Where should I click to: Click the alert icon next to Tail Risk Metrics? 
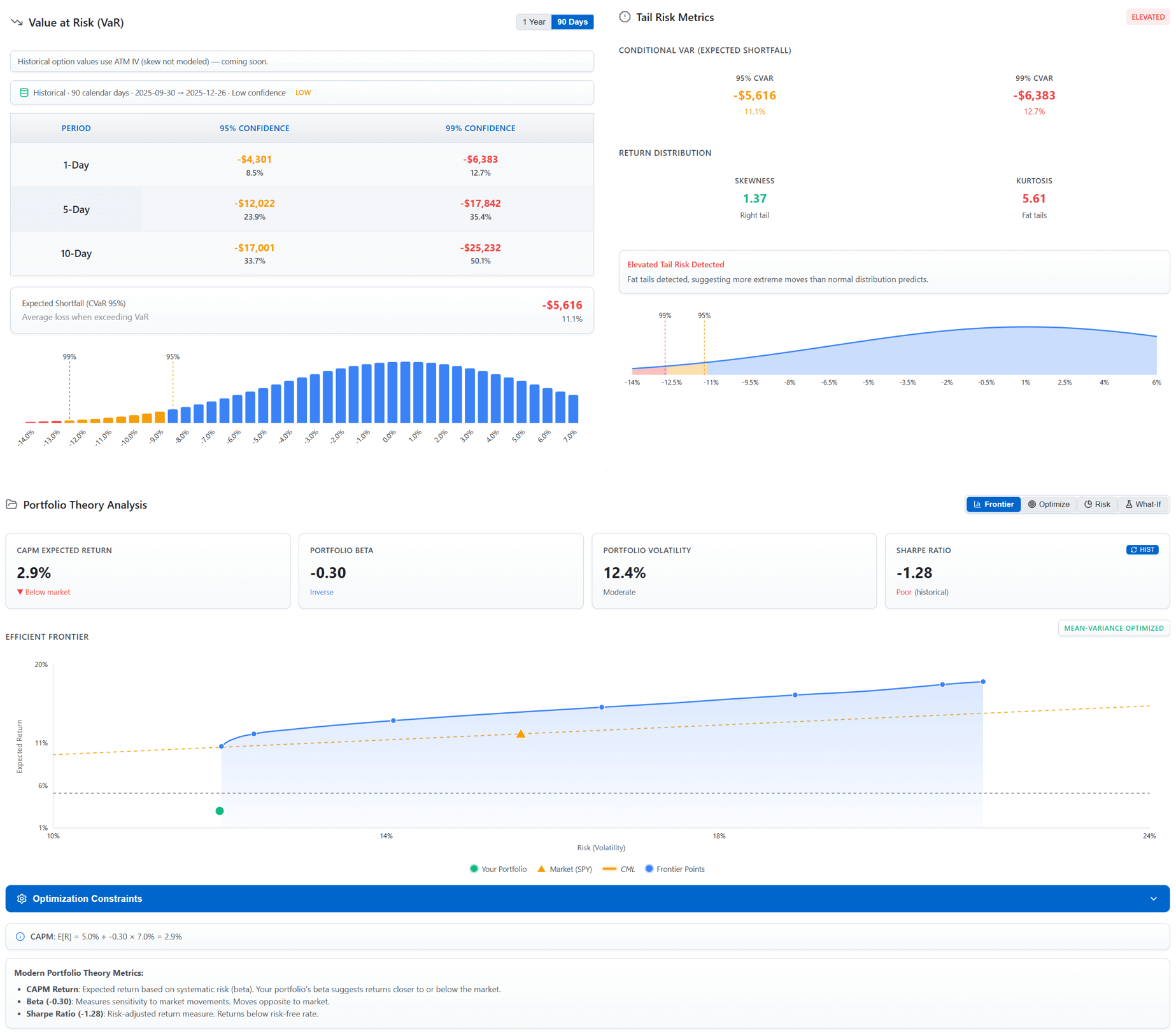(x=625, y=17)
